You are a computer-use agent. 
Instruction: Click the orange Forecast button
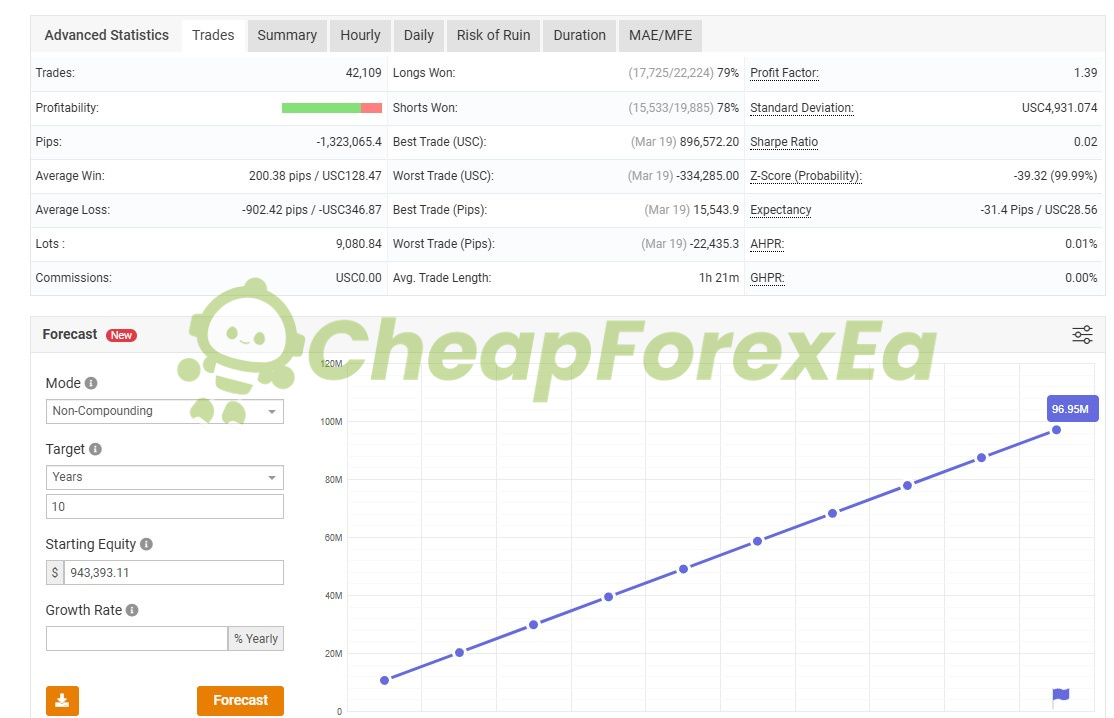(x=240, y=700)
